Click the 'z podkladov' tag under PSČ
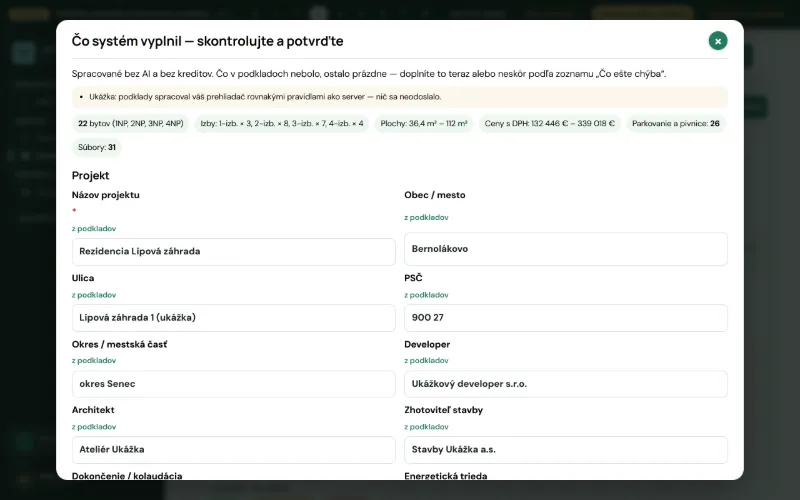 coord(426,295)
